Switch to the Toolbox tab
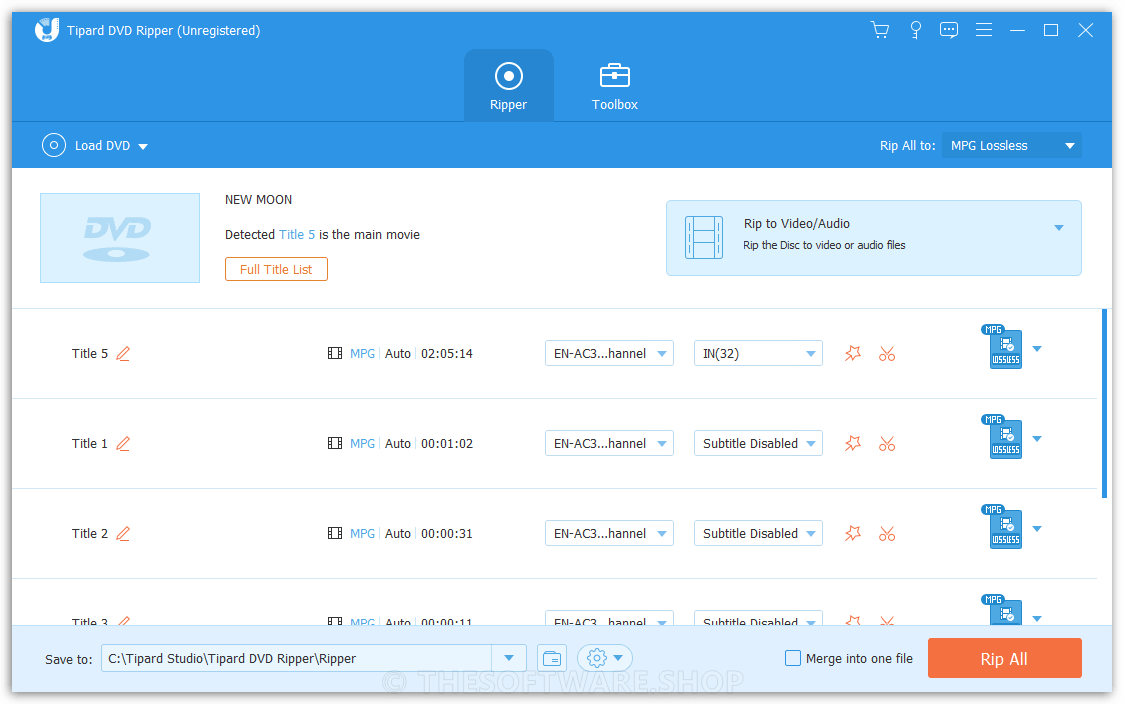Viewport: 1124px width, 704px height. 614,87
